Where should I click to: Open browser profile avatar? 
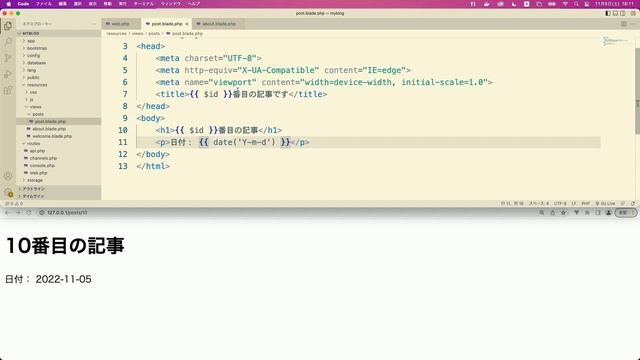pyautogui.click(x=609, y=213)
